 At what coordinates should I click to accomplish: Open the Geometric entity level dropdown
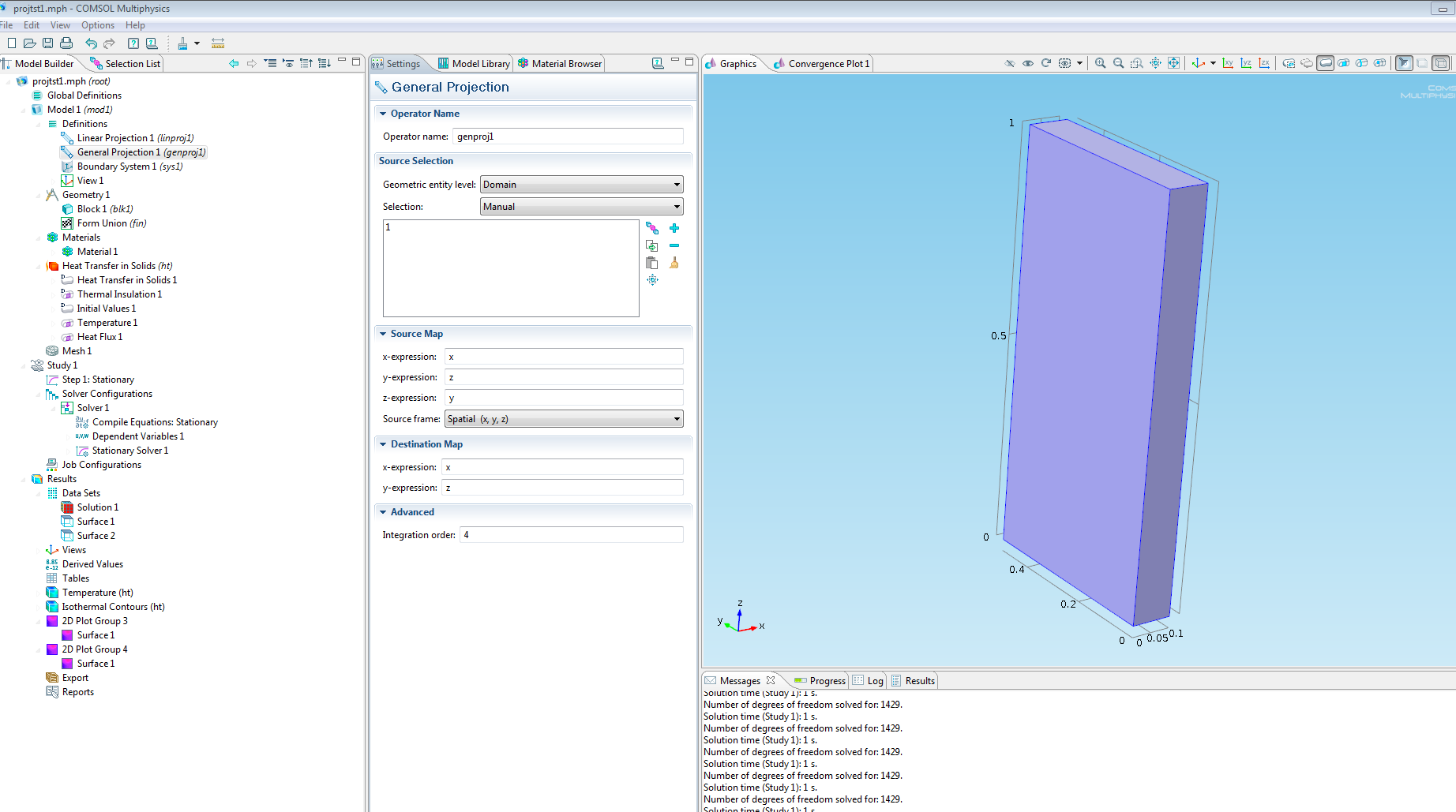pos(581,185)
